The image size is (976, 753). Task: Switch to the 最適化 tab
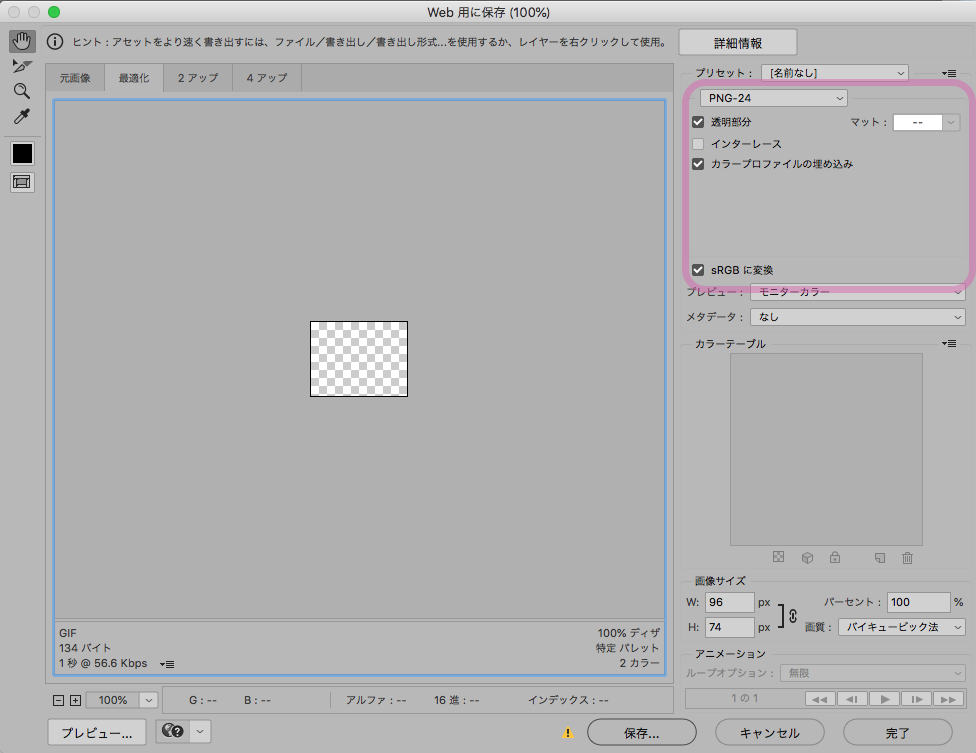[134, 78]
